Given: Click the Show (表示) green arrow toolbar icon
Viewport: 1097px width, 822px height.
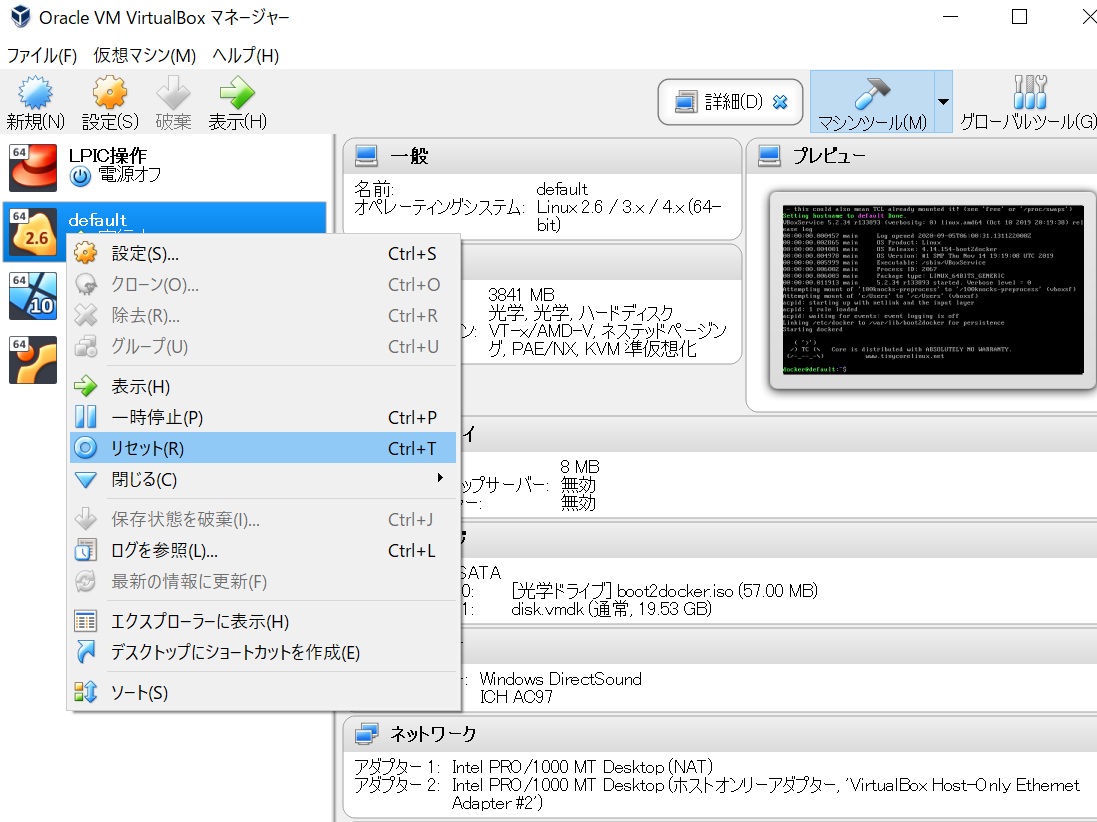Looking at the screenshot, I should (237, 103).
